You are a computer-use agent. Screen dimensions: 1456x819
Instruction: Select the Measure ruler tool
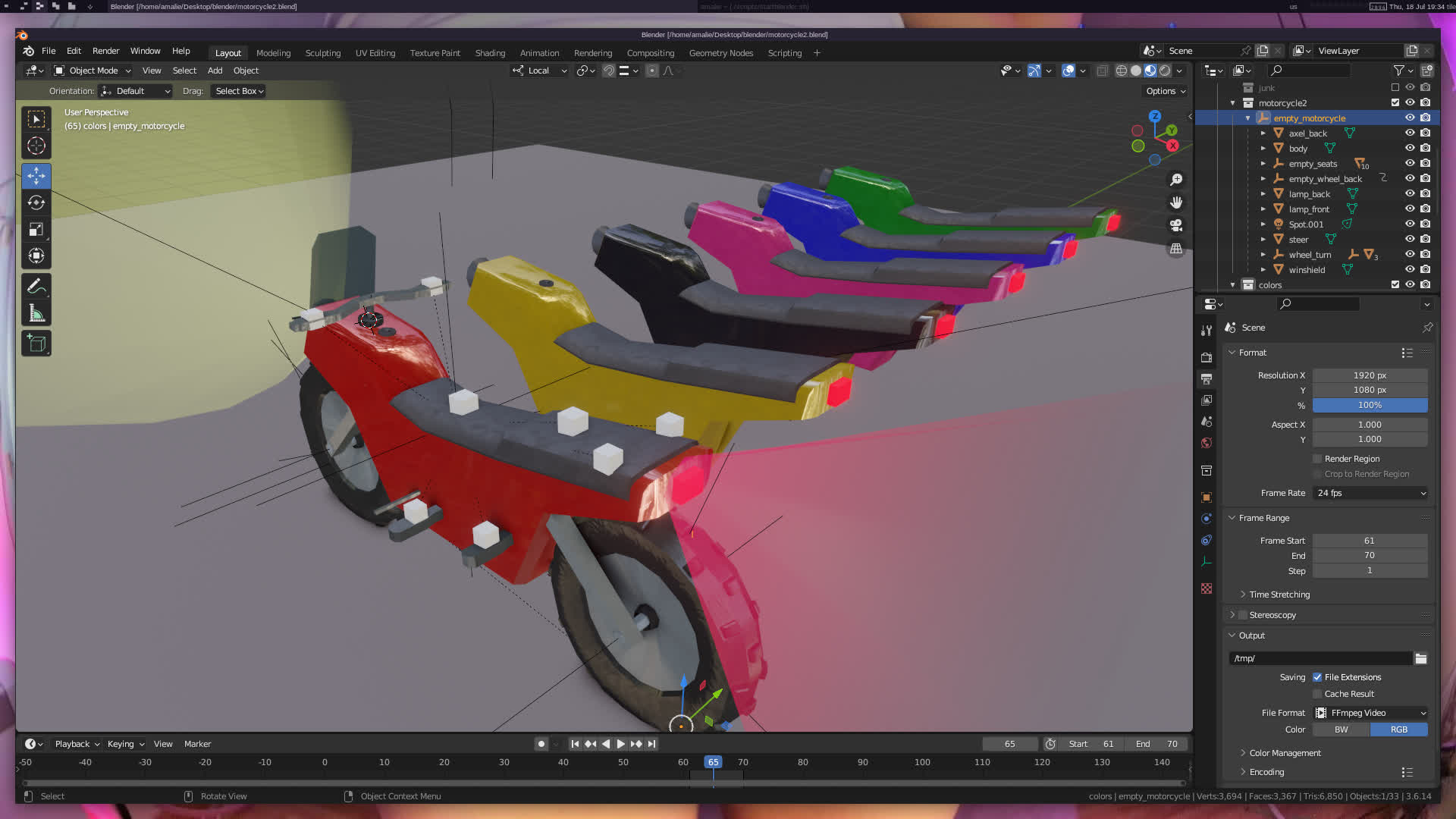pos(36,313)
